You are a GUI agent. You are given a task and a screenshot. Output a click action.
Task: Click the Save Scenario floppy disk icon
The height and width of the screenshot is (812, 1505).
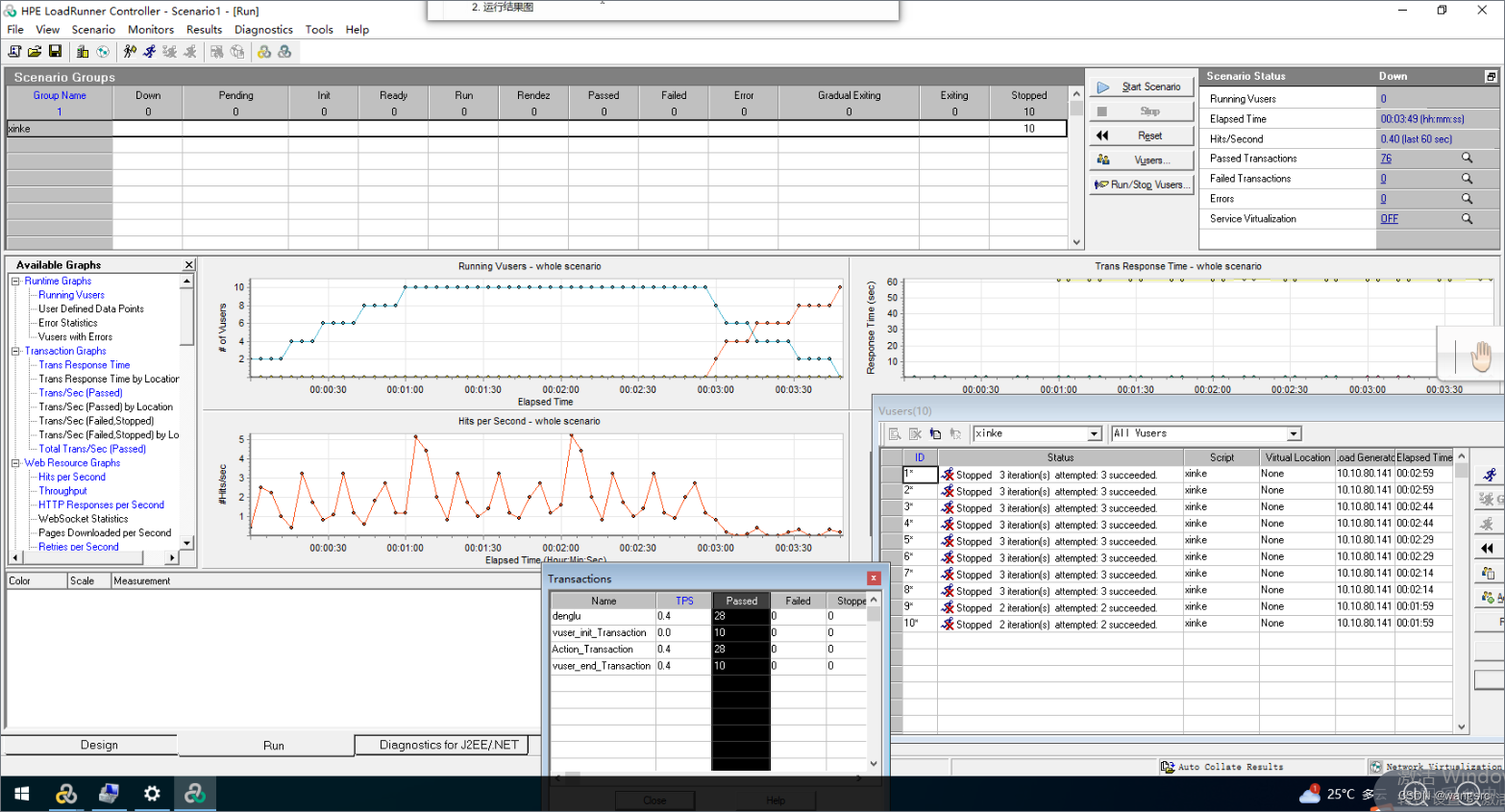pos(55,52)
